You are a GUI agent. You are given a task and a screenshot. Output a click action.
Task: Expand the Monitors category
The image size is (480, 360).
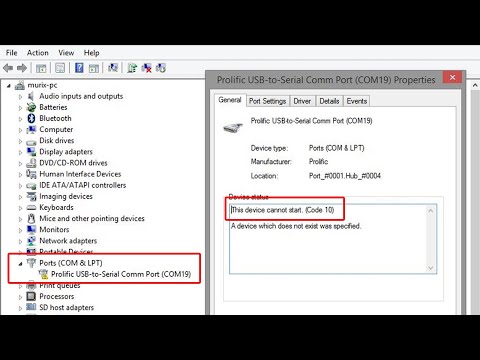pyautogui.click(x=20, y=230)
